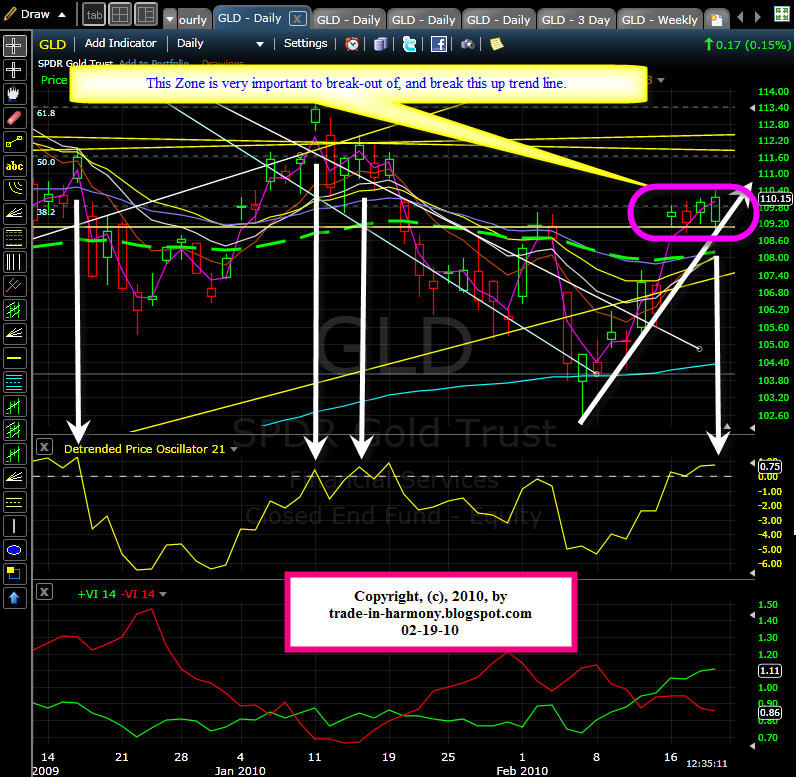Select the triple vertical lines tool

14,262
